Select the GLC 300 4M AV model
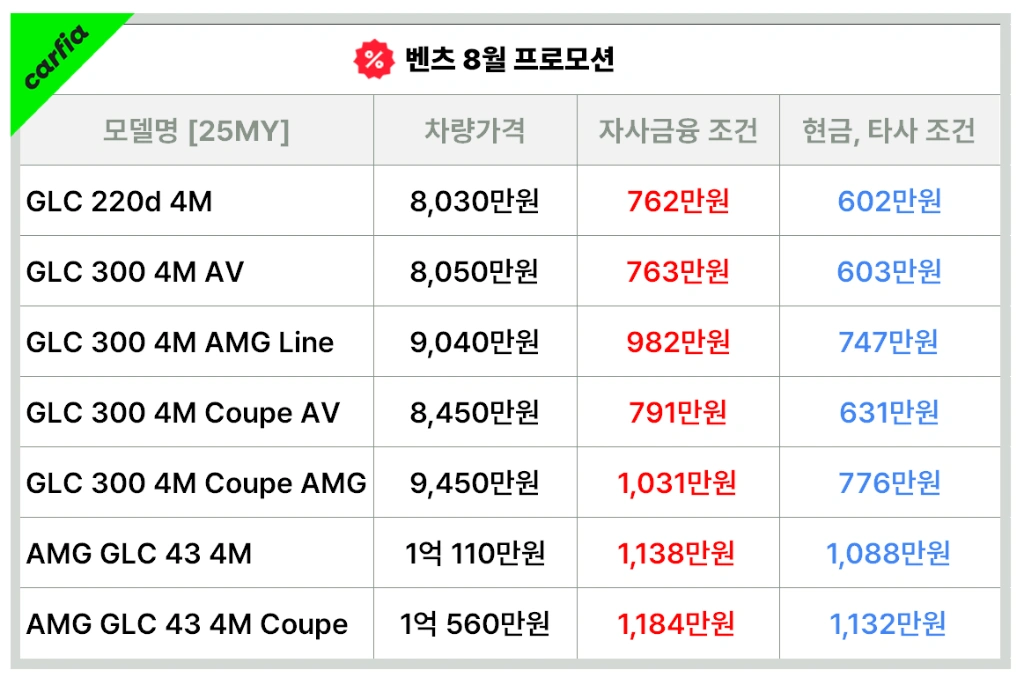The height and width of the screenshot is (684, 1024). (x=135, y=272)
